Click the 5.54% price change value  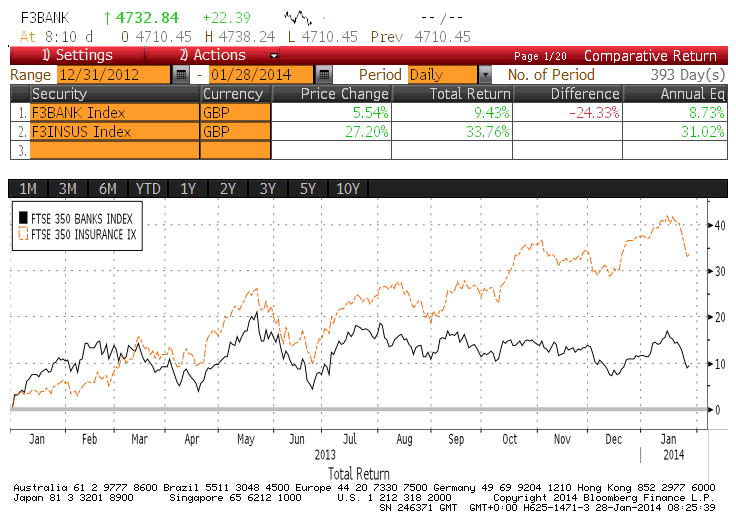coord(370,113)
